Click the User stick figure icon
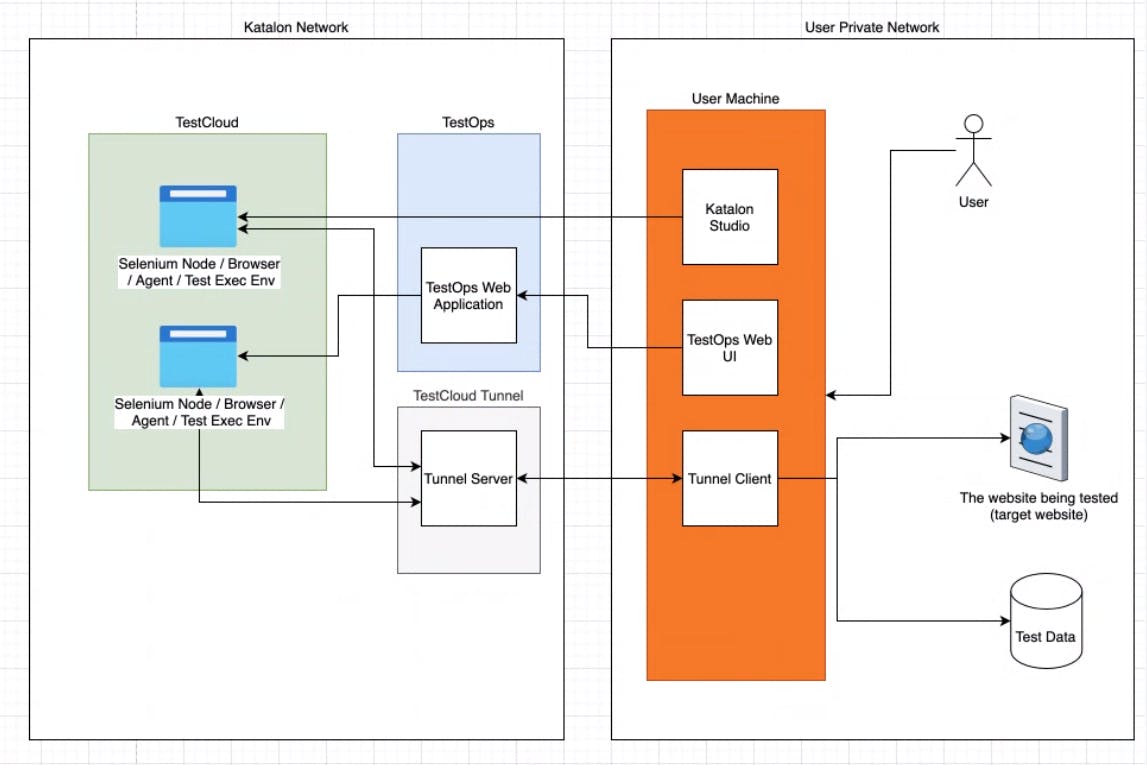The height and width of the screenshot is (765, 1147). 973,151
